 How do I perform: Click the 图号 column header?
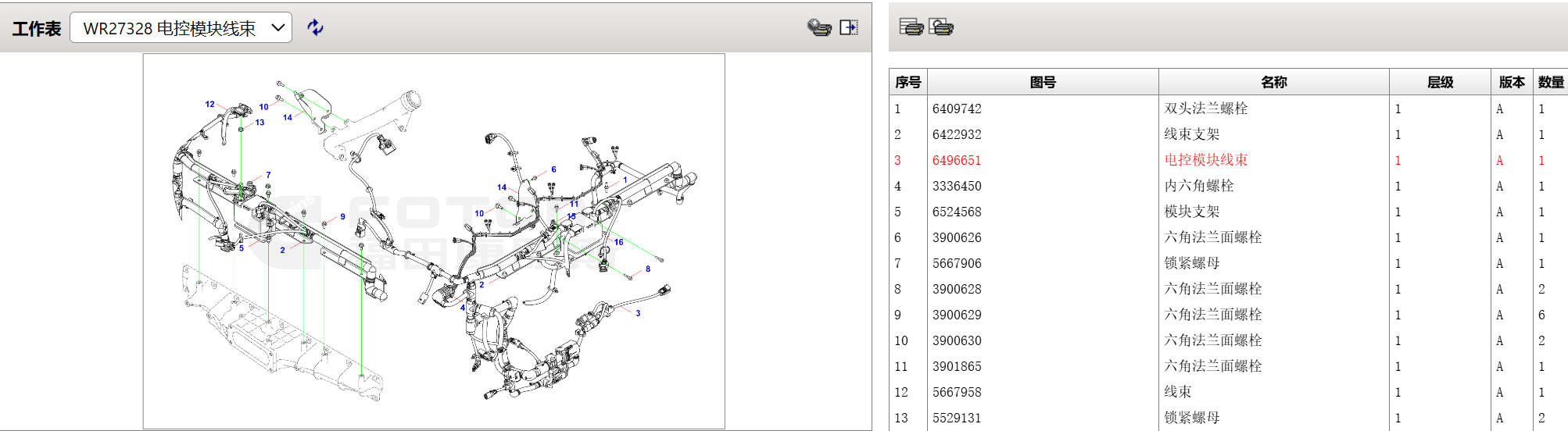click(x=1042, y=82)
